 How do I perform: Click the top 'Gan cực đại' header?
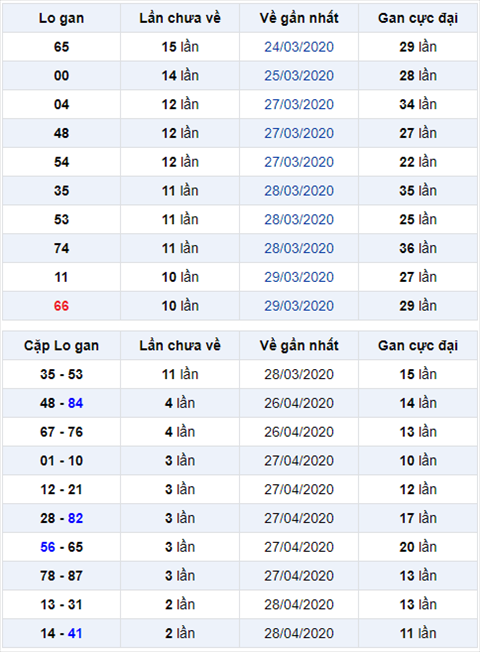click(418, 18)
